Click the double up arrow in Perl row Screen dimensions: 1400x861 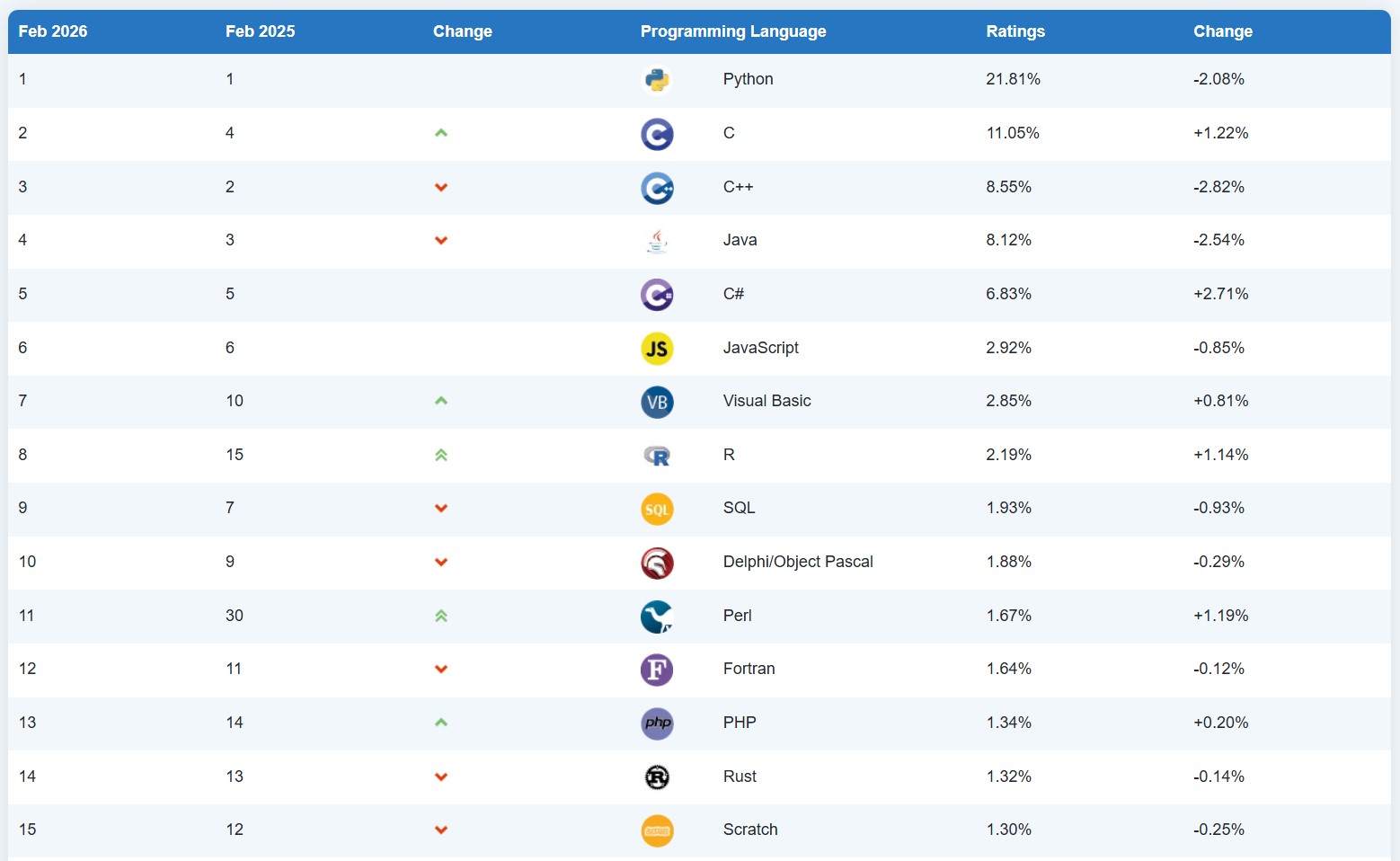pos(441,616)
